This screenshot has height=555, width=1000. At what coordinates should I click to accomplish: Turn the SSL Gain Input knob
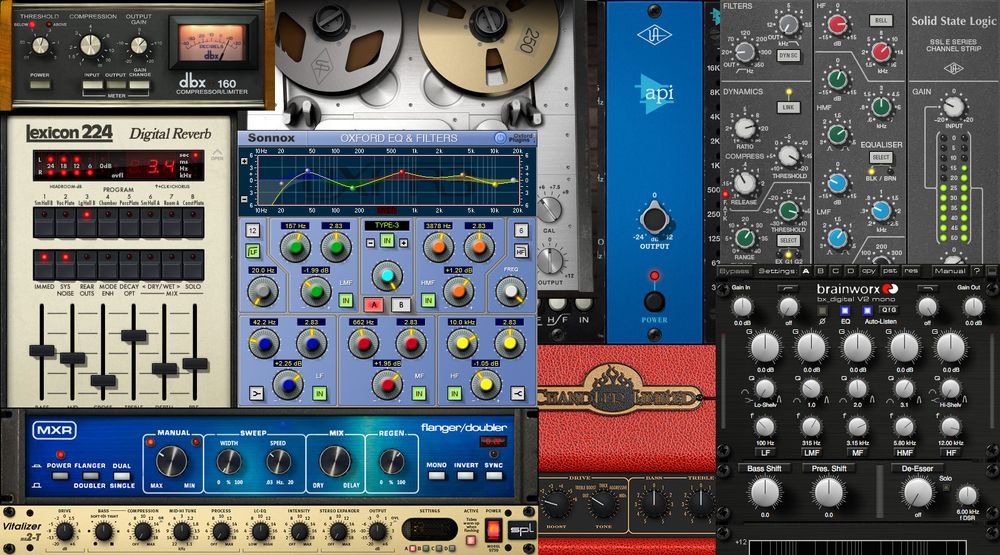point(953,107)
